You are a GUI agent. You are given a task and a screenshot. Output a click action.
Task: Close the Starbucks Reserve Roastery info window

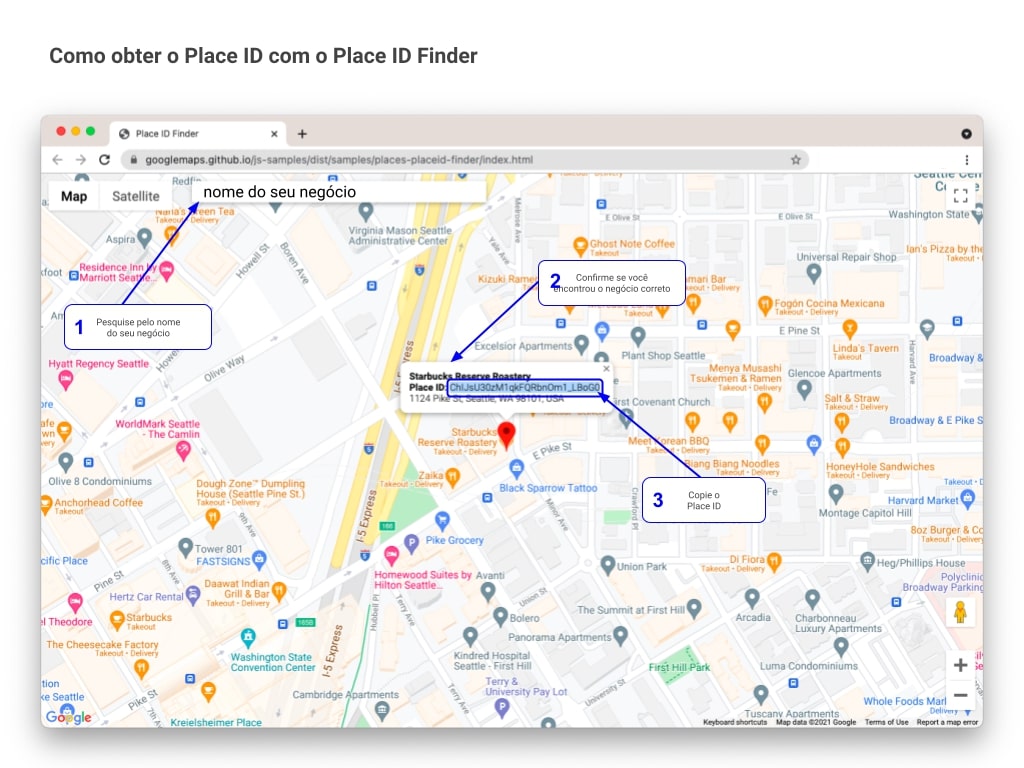point(607,368)
